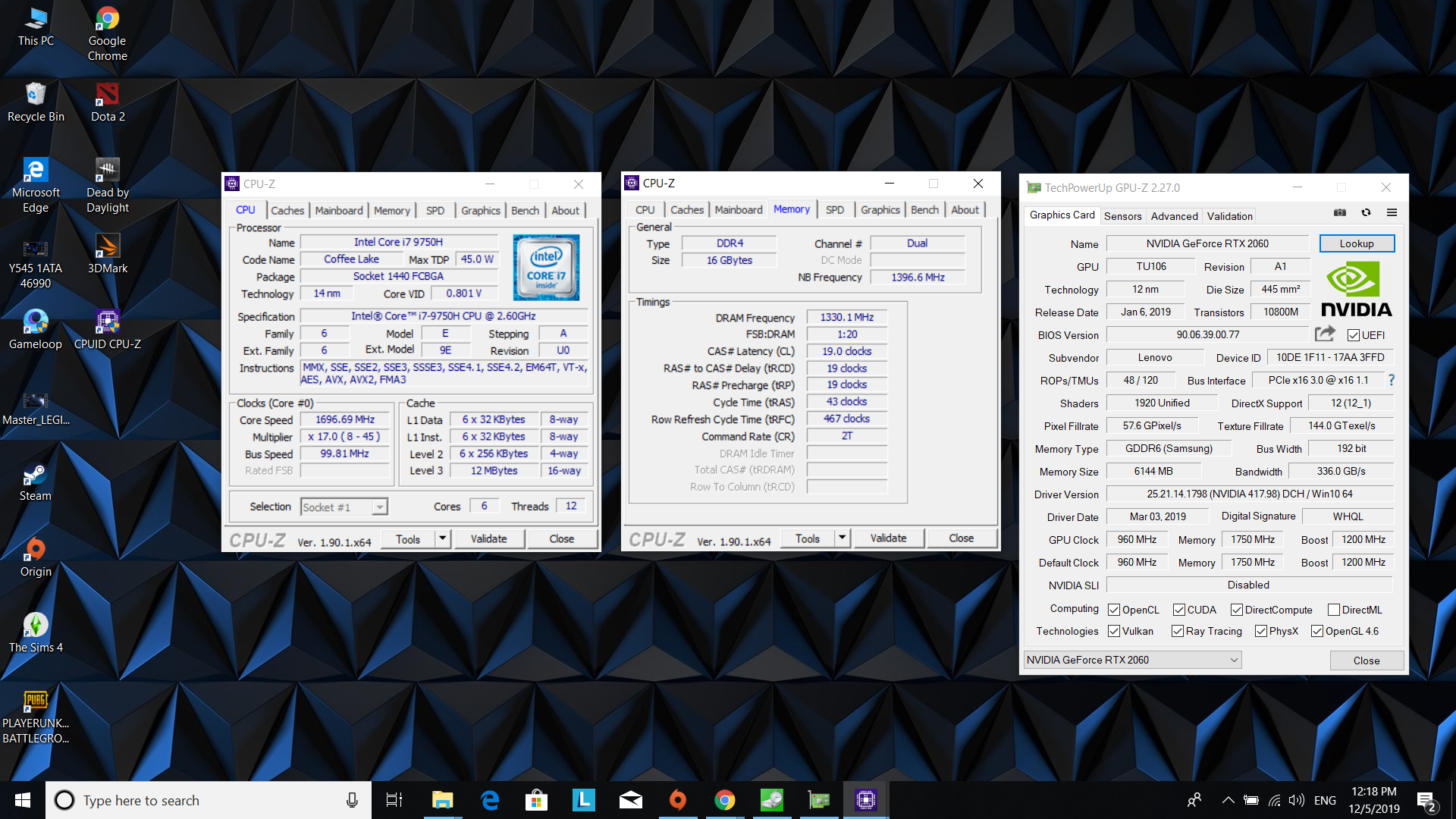The image size is (1456, 819).
Task: Toggle Vulkan checkbox
Action: click(x=1113, y=631)
